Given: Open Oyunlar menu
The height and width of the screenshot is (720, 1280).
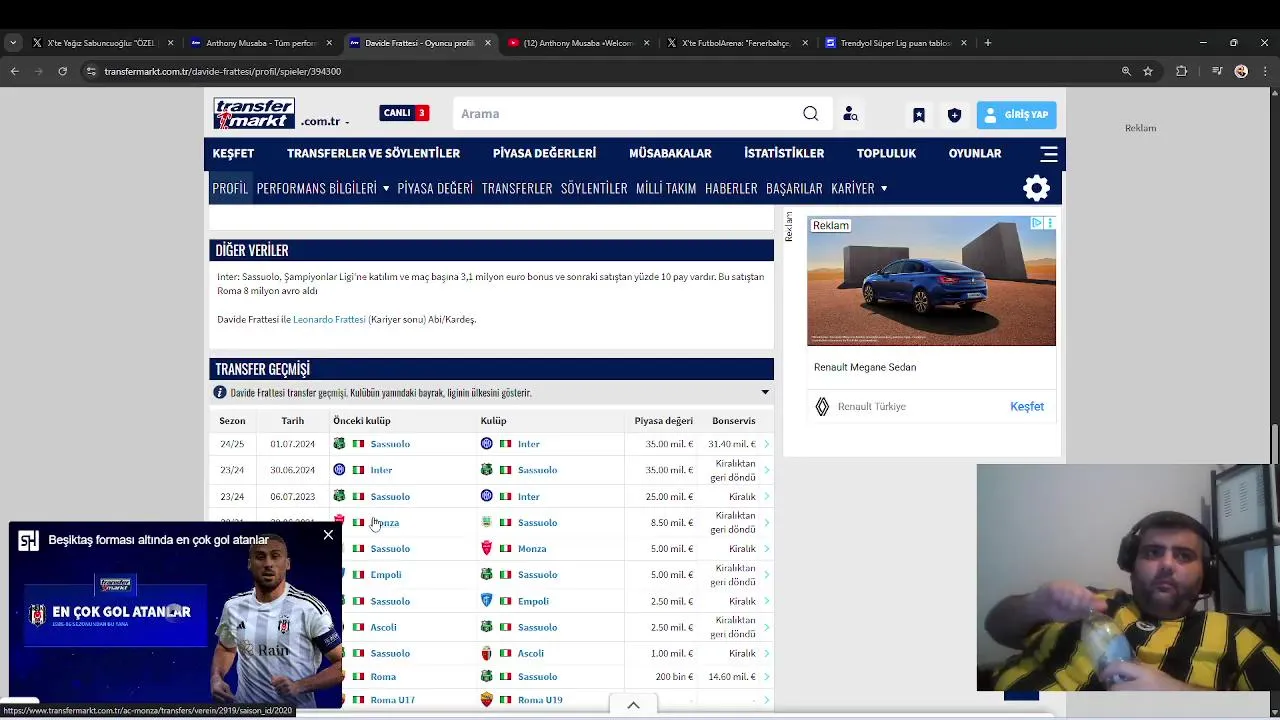Looking at the screenshot, I should (975, 153).
